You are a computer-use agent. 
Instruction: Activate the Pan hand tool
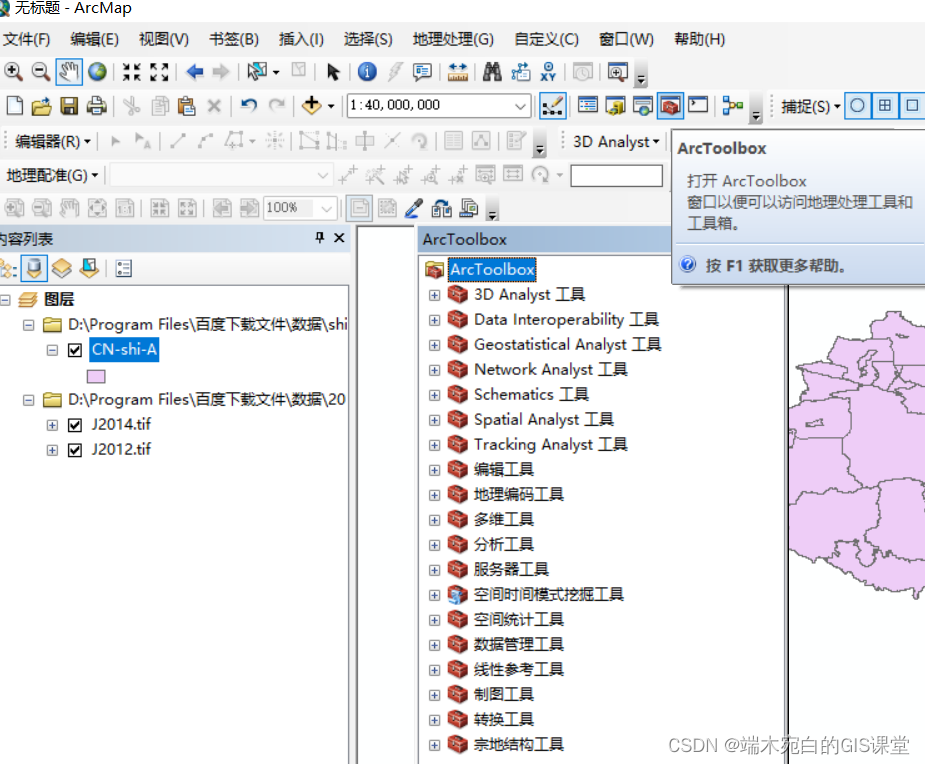69,72
